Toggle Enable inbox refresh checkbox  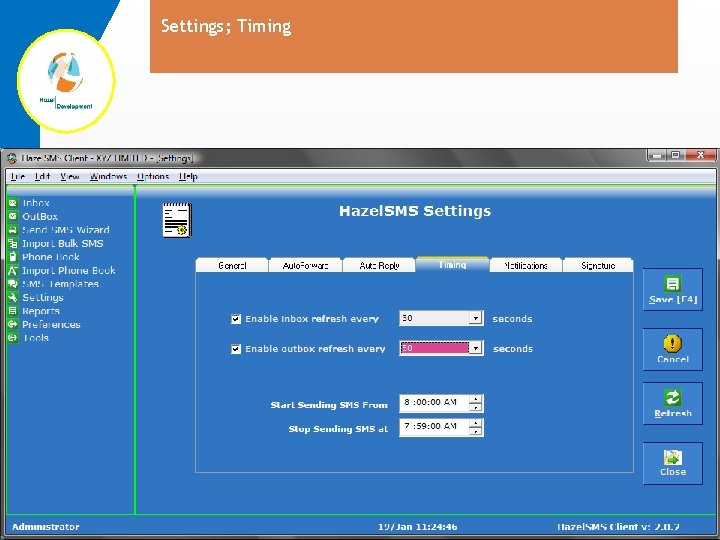(236, 319)
